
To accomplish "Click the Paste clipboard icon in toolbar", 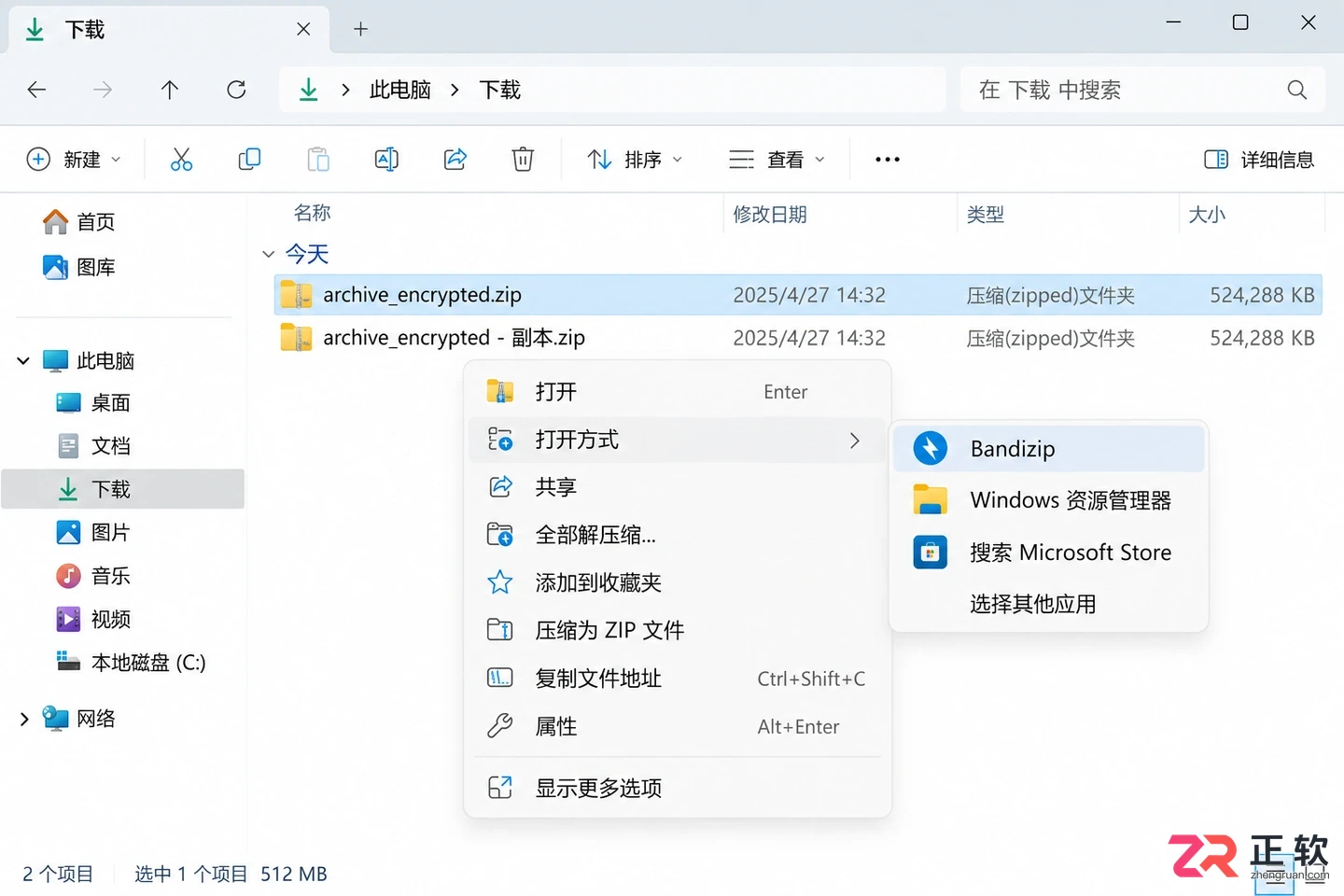I will [x=318, y=160].
